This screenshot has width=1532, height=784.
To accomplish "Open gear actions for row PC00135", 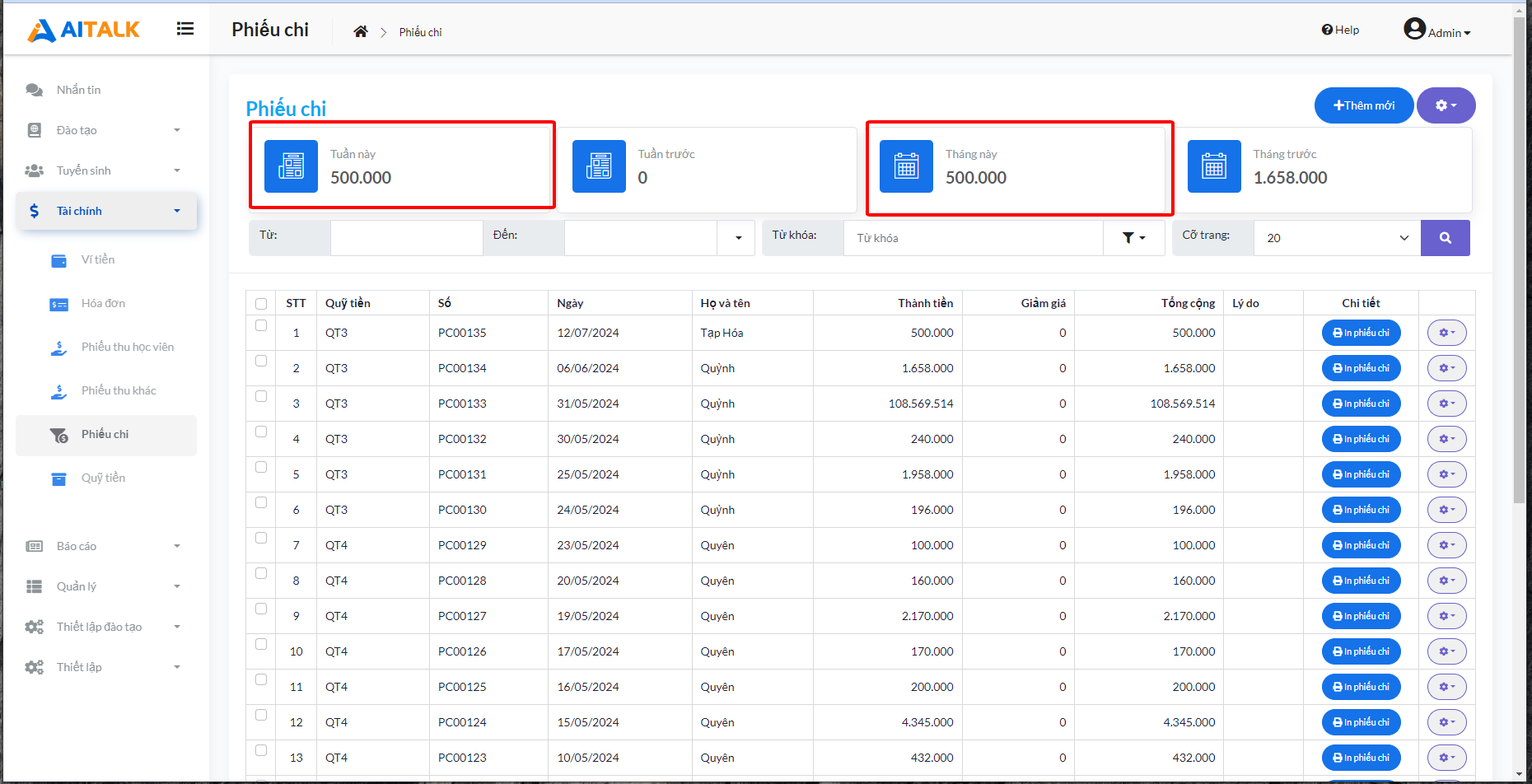I will pyautogui.click(x=1447, y=333).
